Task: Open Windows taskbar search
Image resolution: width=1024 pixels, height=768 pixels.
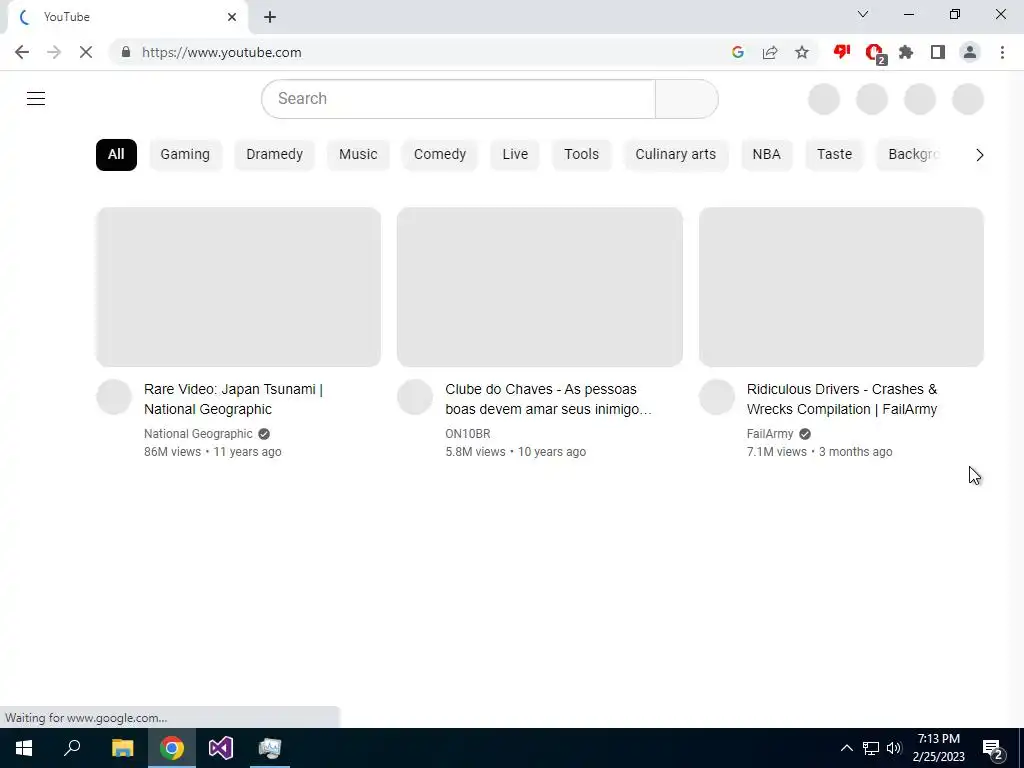Action: click(x=72, y=748)
